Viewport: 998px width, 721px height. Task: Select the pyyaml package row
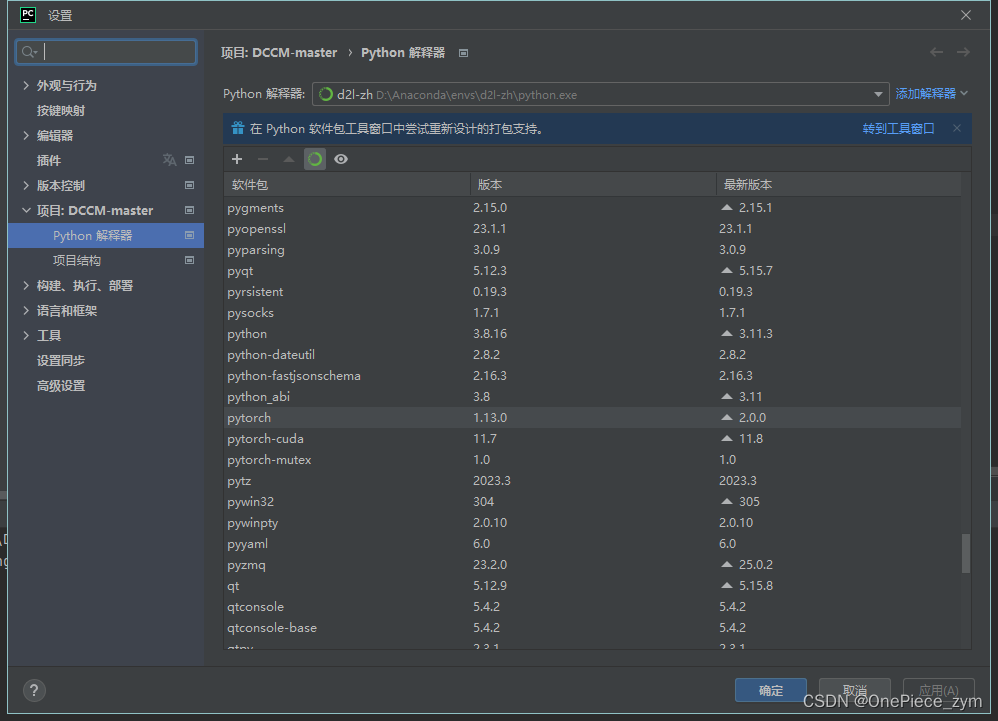pos(593,543)
